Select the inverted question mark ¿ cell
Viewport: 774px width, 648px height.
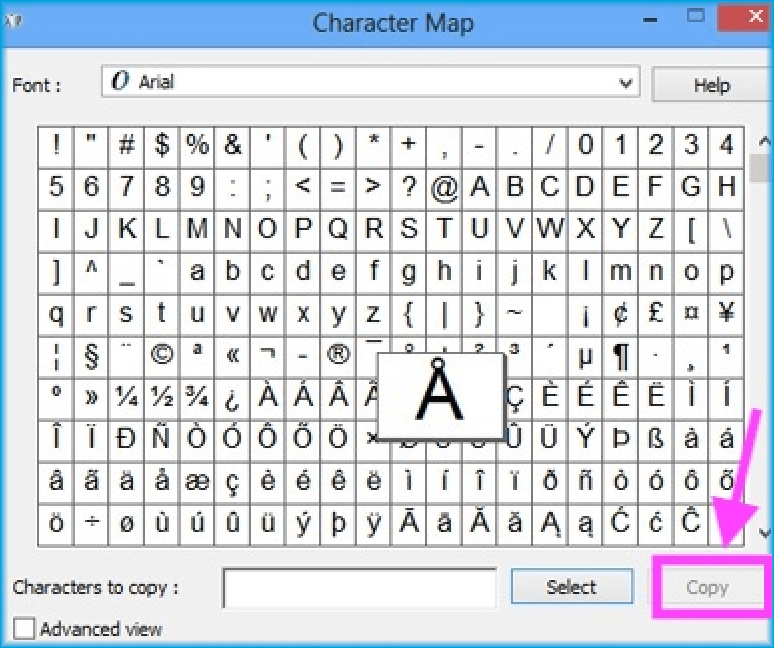tap(232, 399)
